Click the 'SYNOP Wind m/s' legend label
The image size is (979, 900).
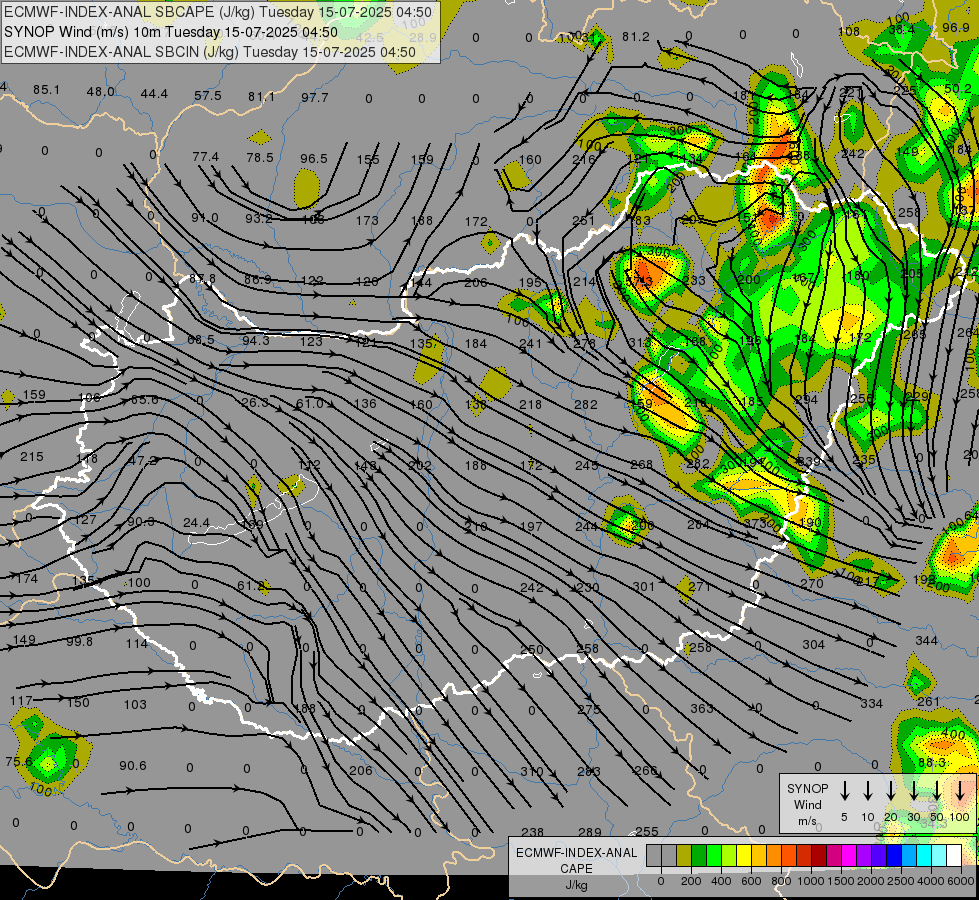[807, 804]
